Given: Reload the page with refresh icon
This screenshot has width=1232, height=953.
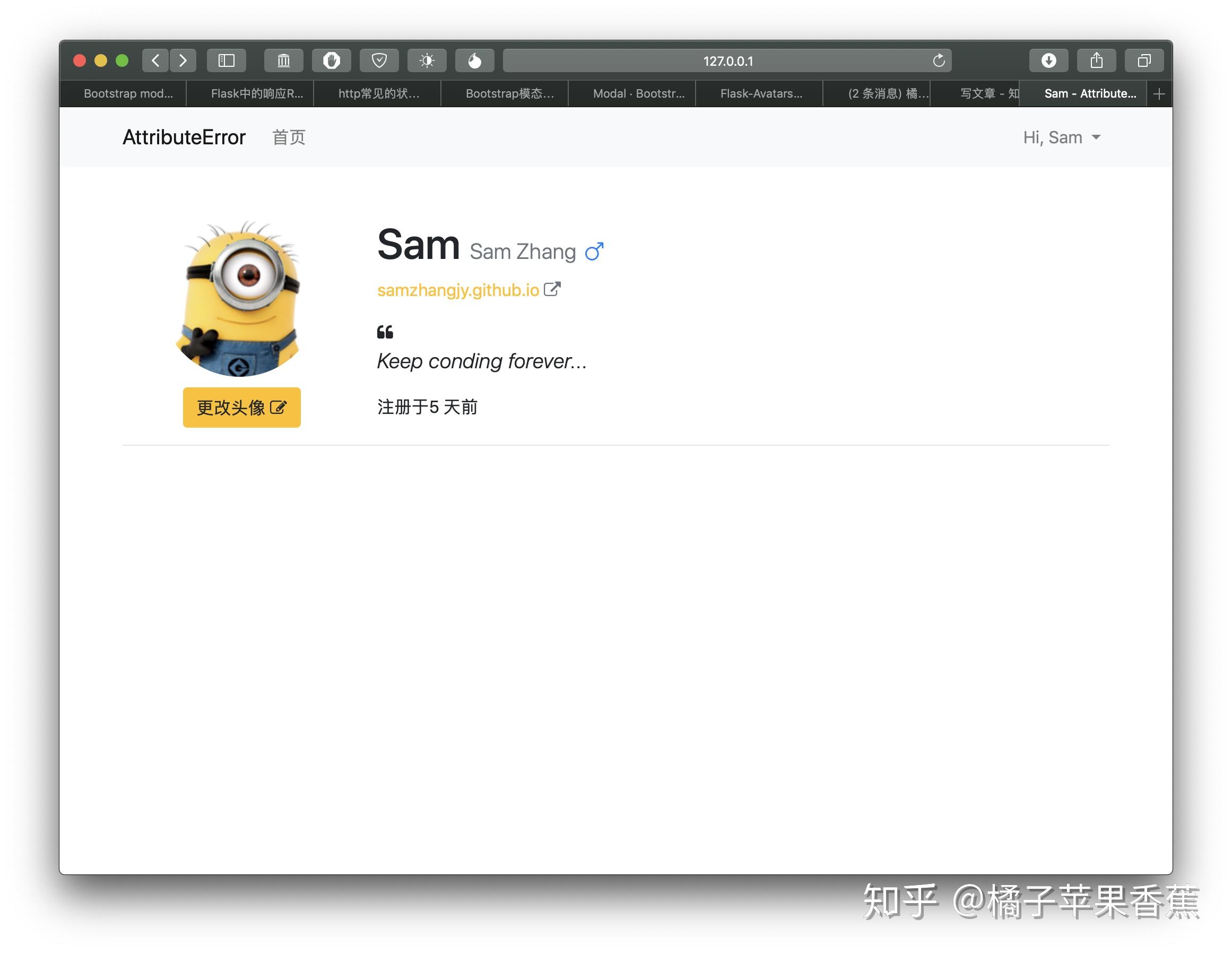Looking at the screenshot, I should [x=938, y=60].
